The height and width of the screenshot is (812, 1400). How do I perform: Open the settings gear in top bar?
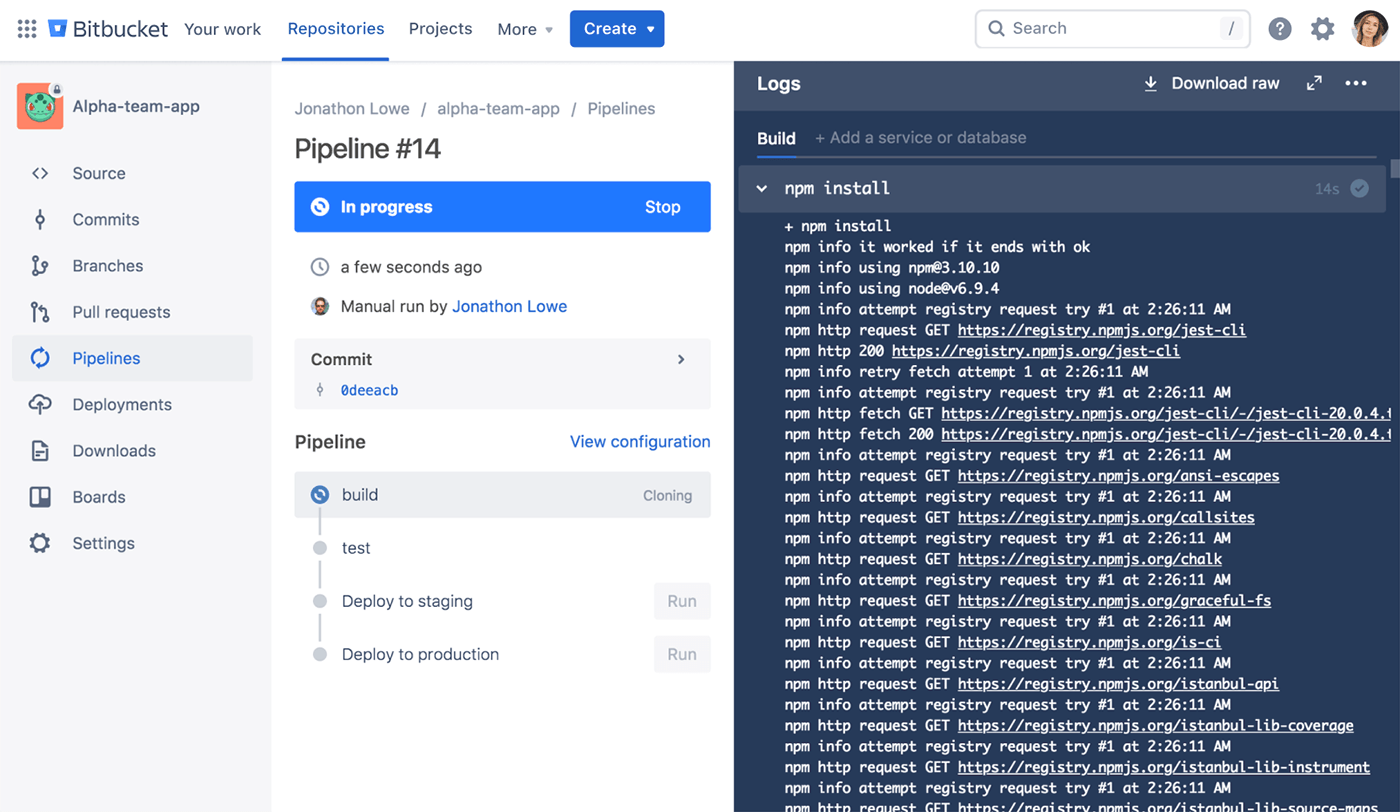point(1323,29)
